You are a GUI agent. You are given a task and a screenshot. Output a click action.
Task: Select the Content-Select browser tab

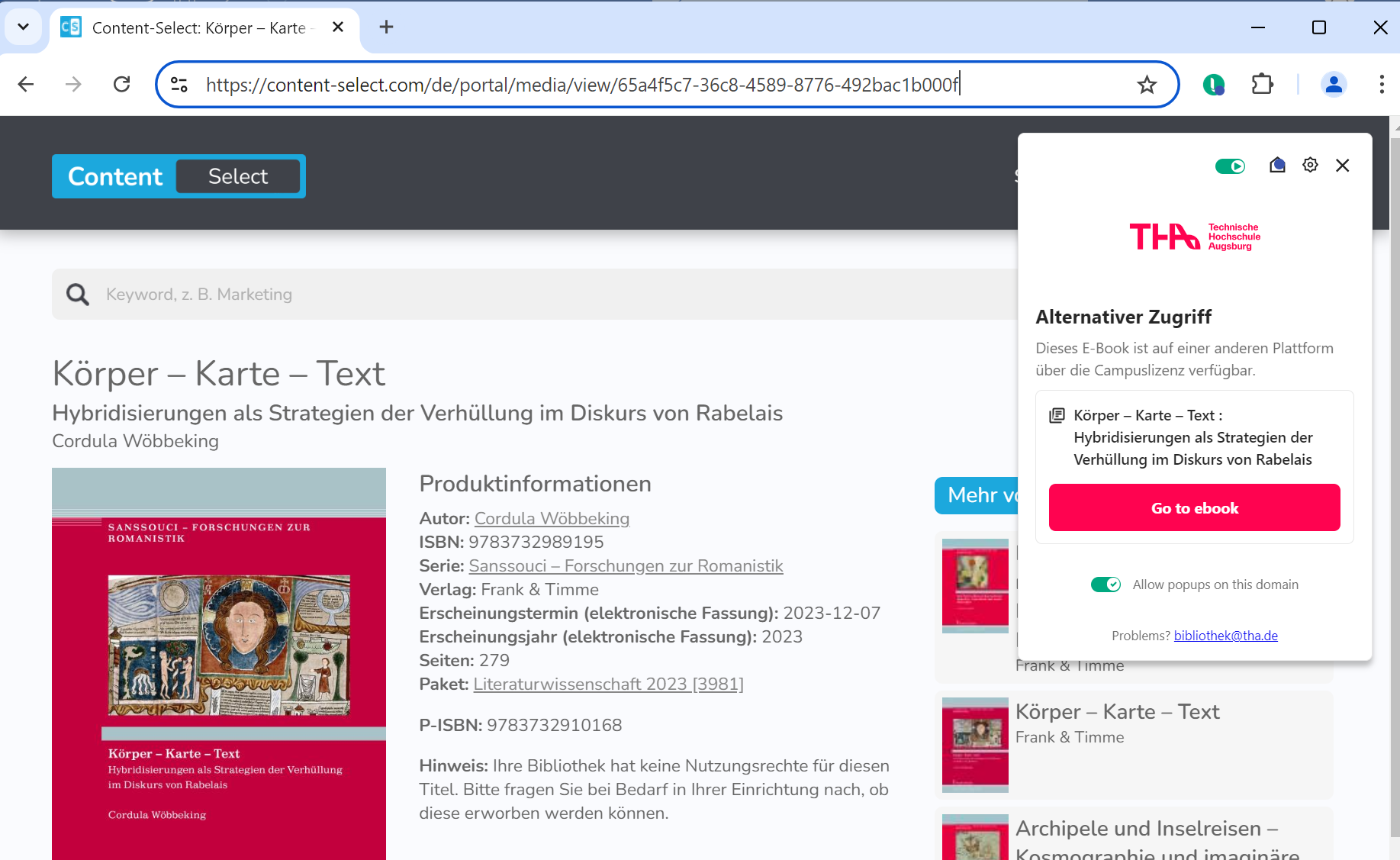coord(198,28)
